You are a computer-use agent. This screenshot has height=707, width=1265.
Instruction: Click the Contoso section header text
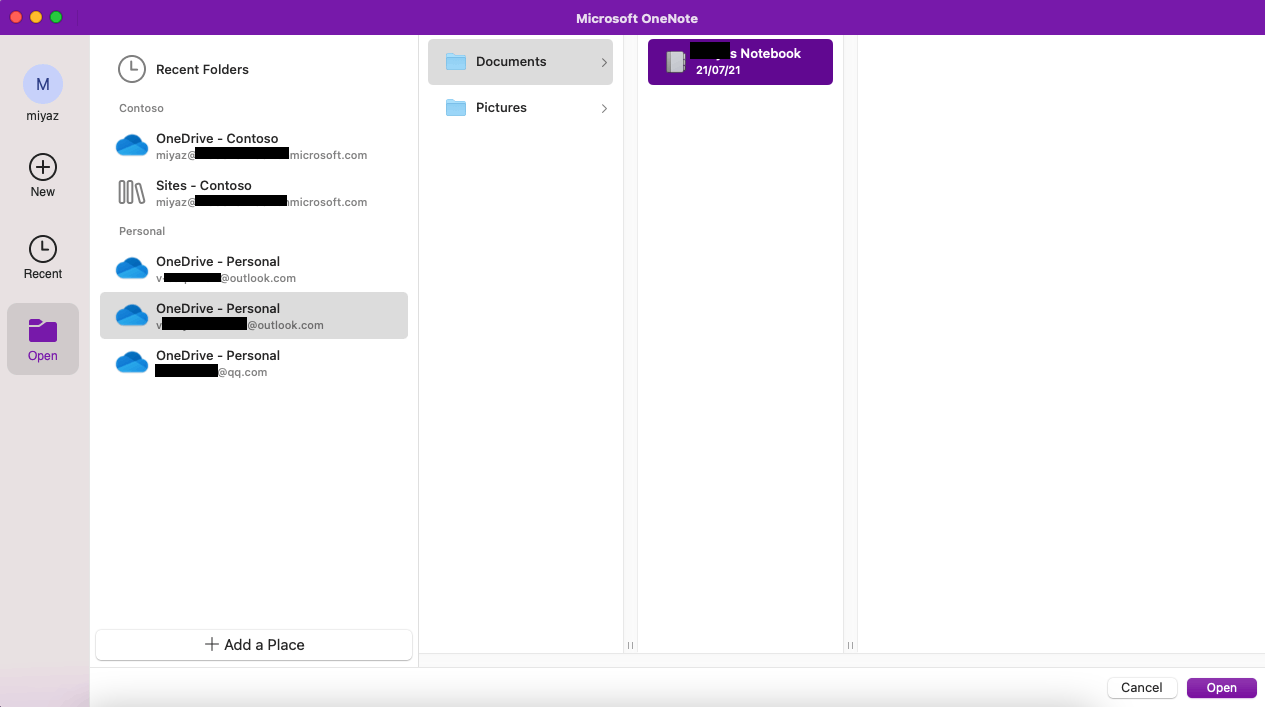point(141,108)
